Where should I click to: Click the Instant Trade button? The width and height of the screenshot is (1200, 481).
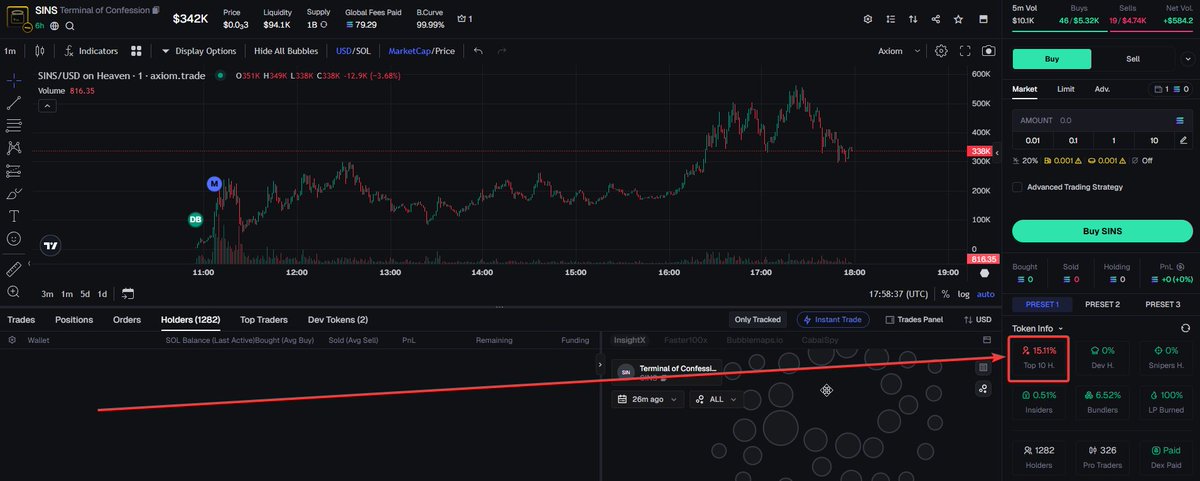833,320
